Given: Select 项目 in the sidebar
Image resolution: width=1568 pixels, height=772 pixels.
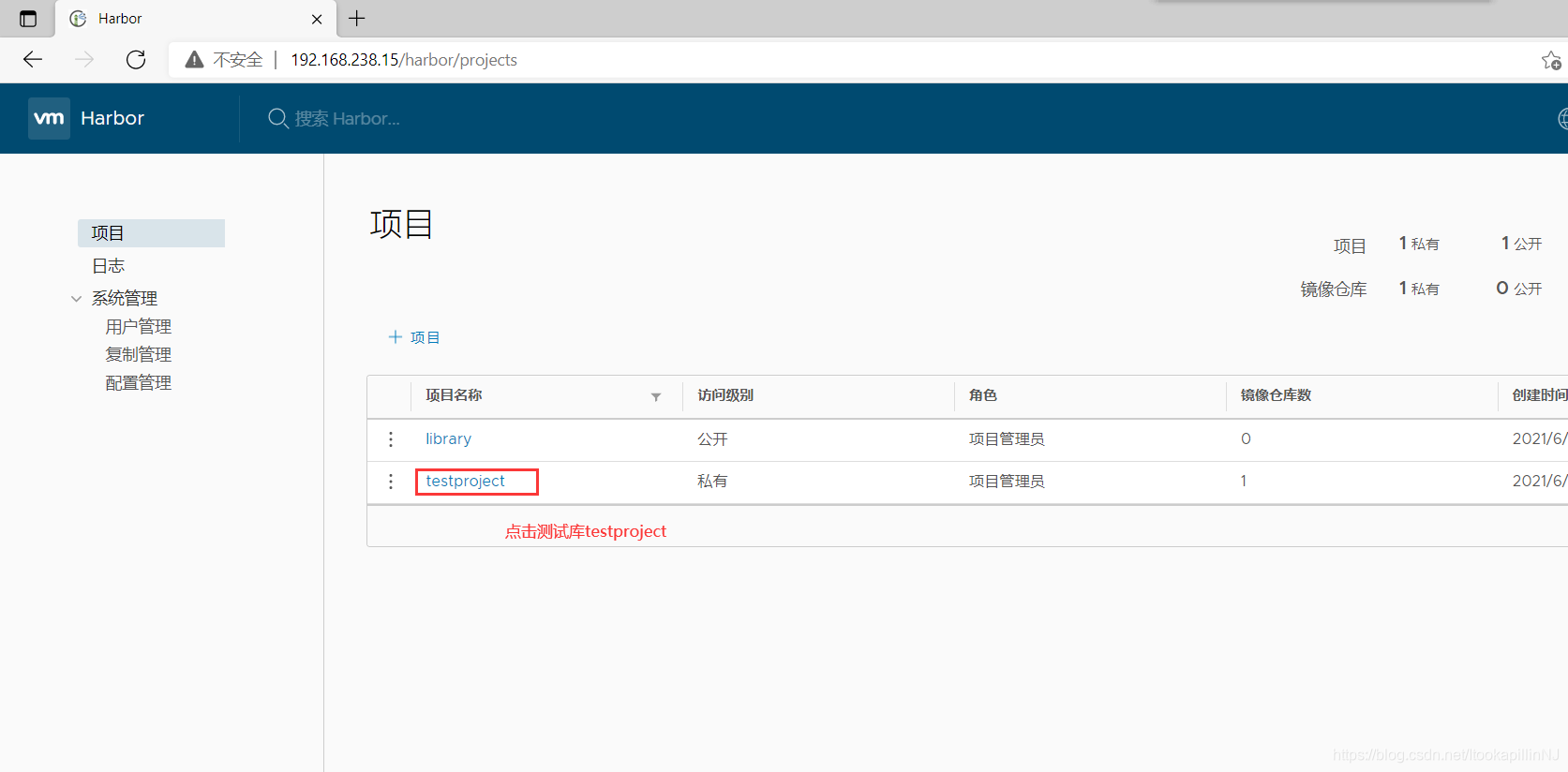Looking at the screenshot, I should pos(151,233).
